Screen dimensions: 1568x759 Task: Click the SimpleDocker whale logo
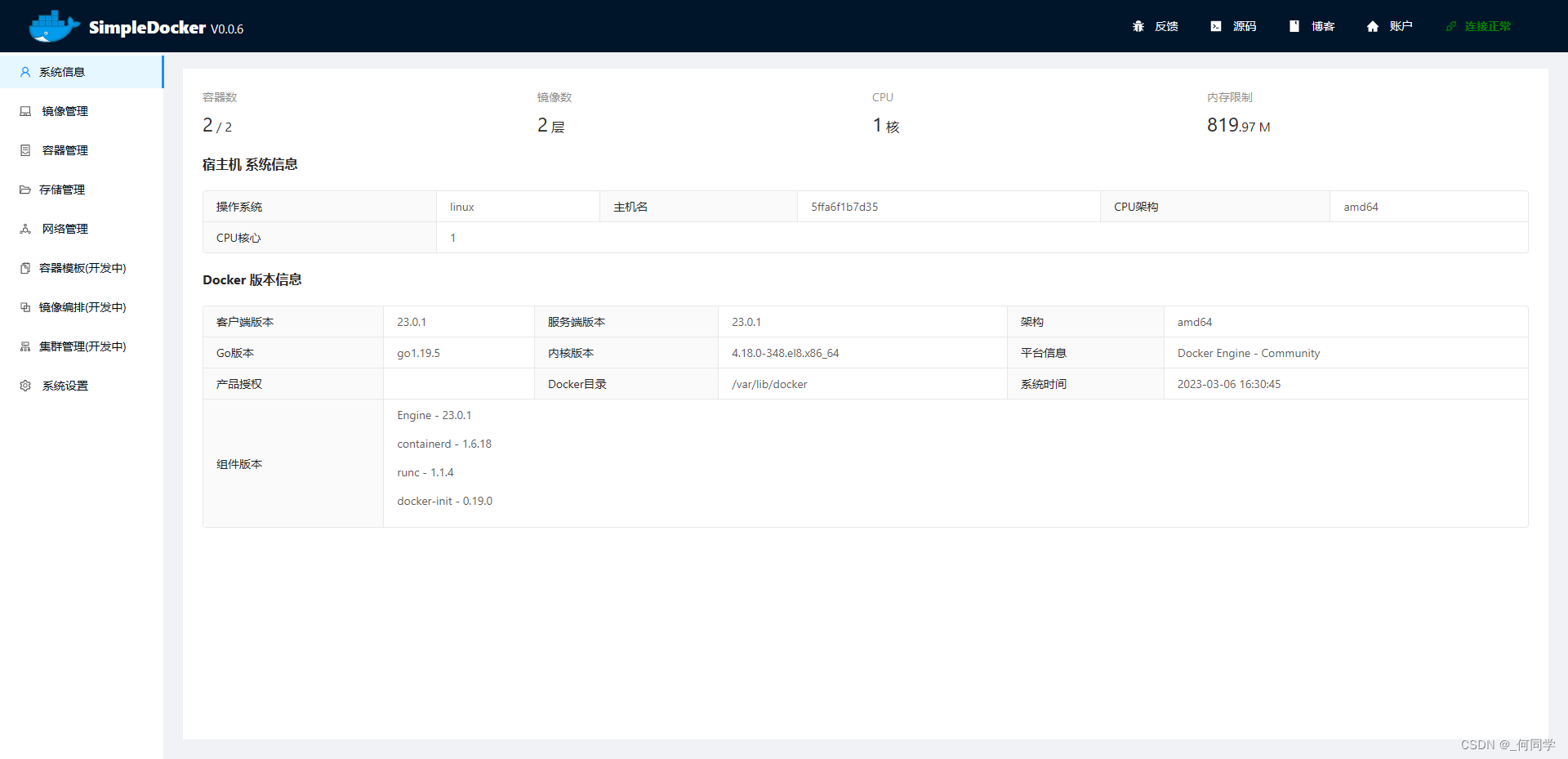coord(52,26)
